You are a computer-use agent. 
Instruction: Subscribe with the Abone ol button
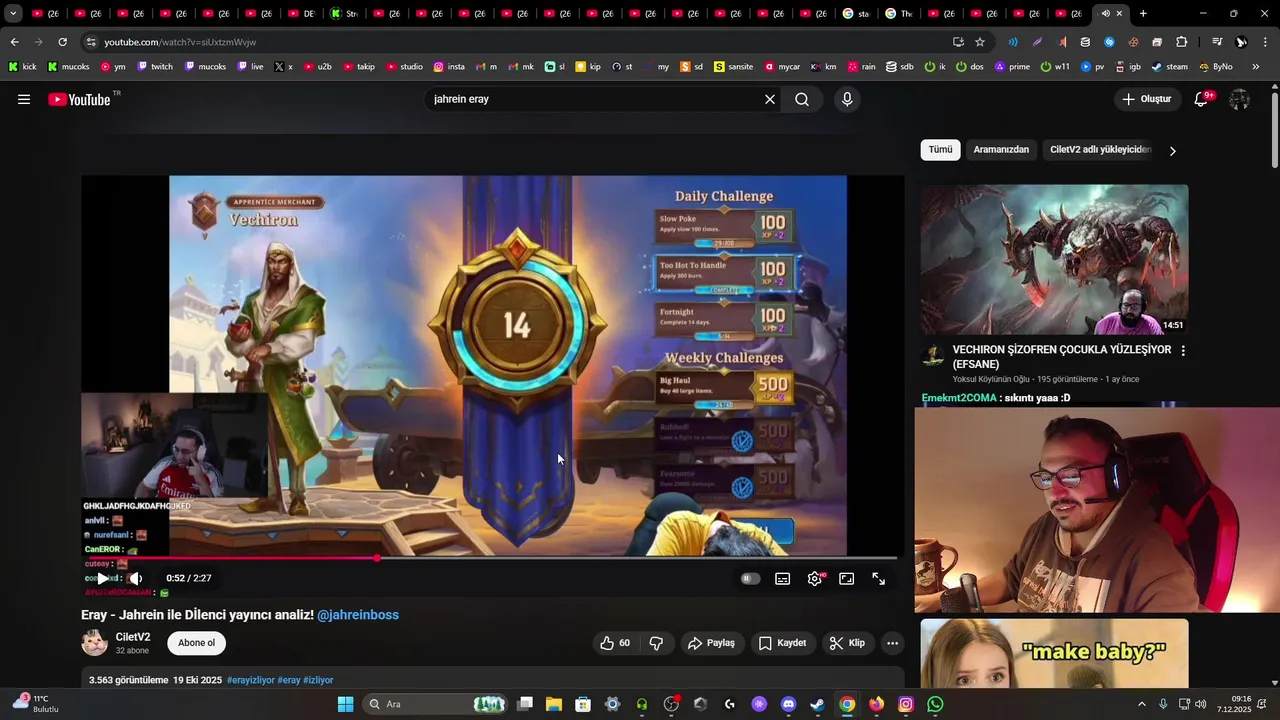[197, 643]
